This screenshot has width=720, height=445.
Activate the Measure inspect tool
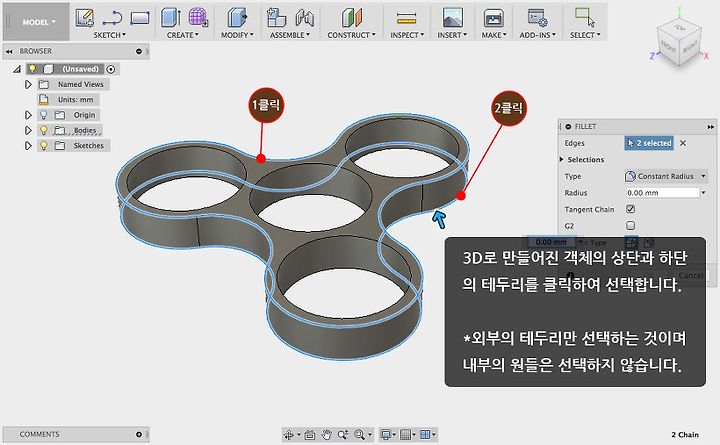[406, 18]
